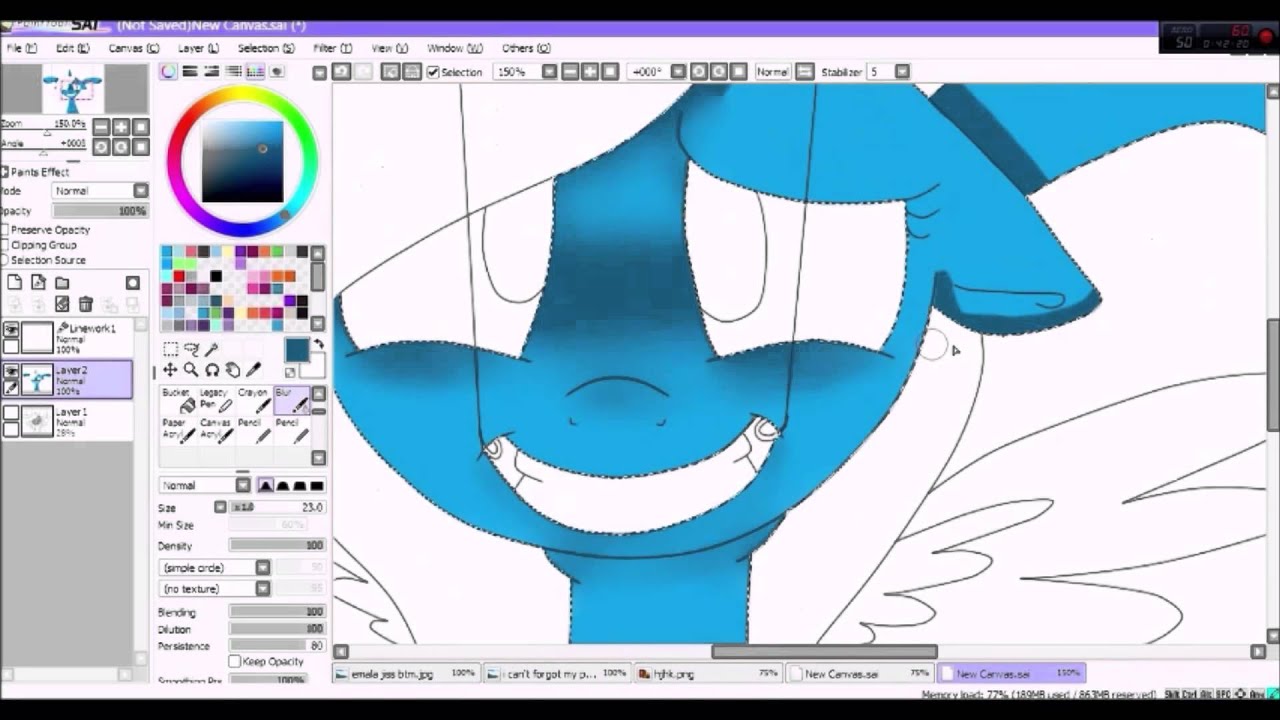The width and height of the screenshot is (1280, 720).
Task: Enable Selection Source checkbox
Action: point(5,260)
